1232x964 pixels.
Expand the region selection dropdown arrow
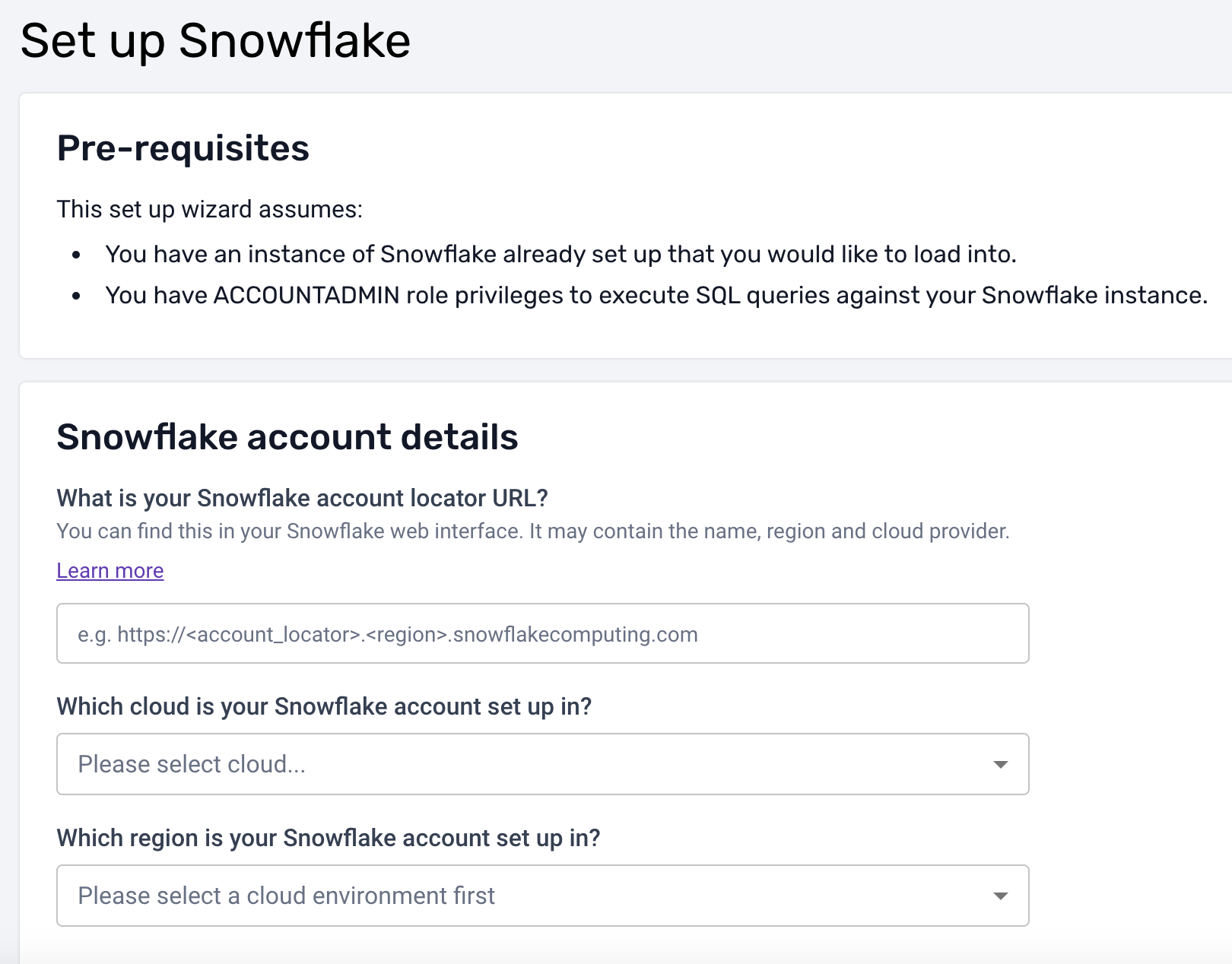click(1001, 896)
